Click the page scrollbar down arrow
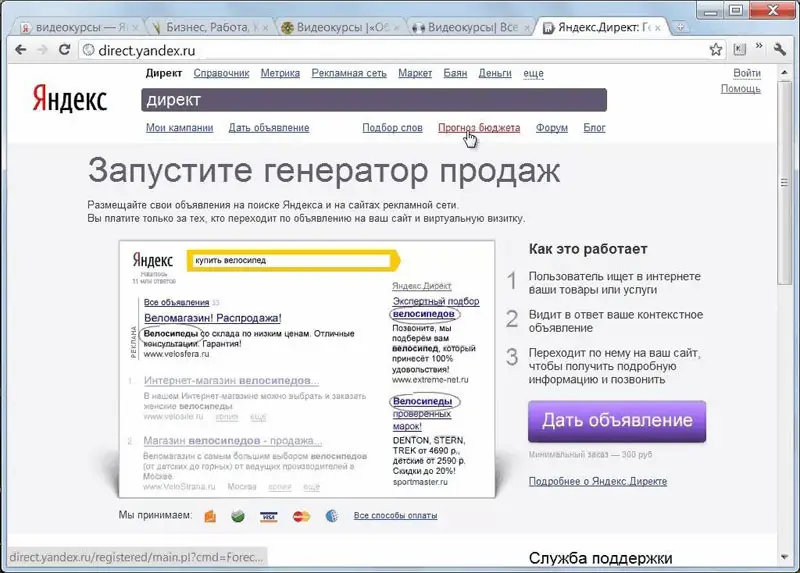This screenshot has width=800, height=573. click(784, 557)
